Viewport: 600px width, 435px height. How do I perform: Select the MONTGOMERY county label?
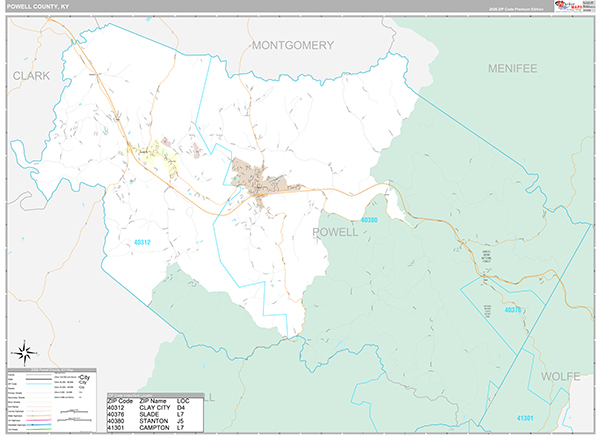pos(292,45)
